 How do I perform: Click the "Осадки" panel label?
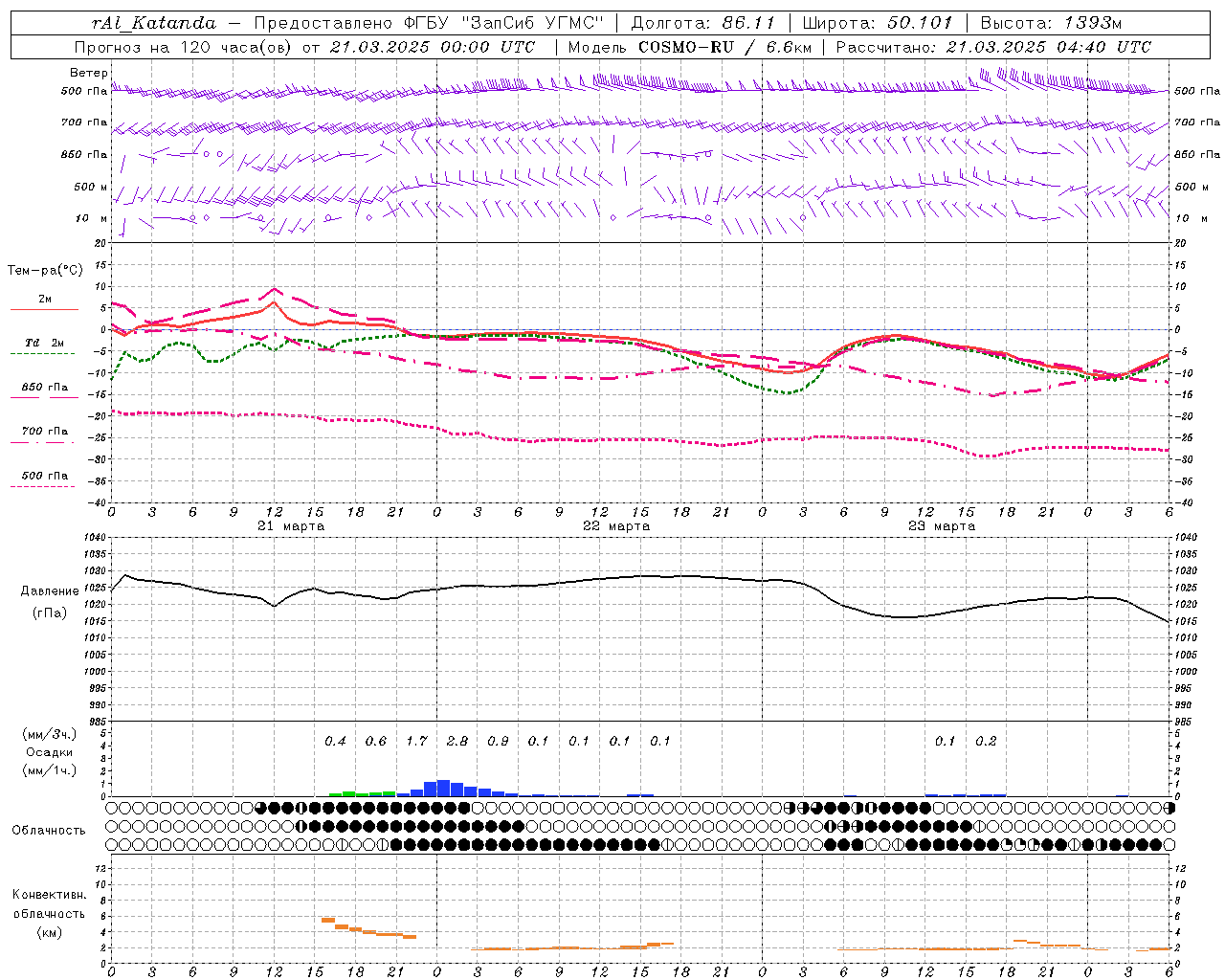(50, 752)
